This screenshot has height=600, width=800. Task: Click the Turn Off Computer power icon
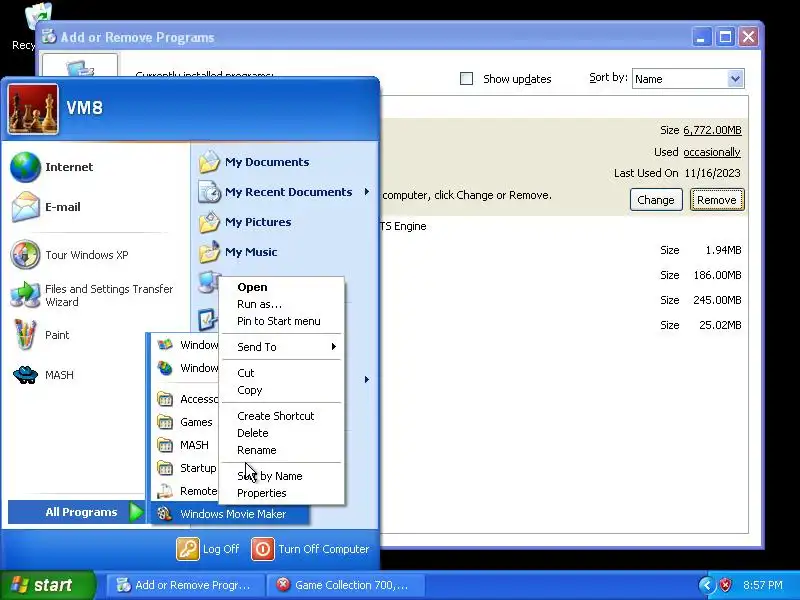262,549
